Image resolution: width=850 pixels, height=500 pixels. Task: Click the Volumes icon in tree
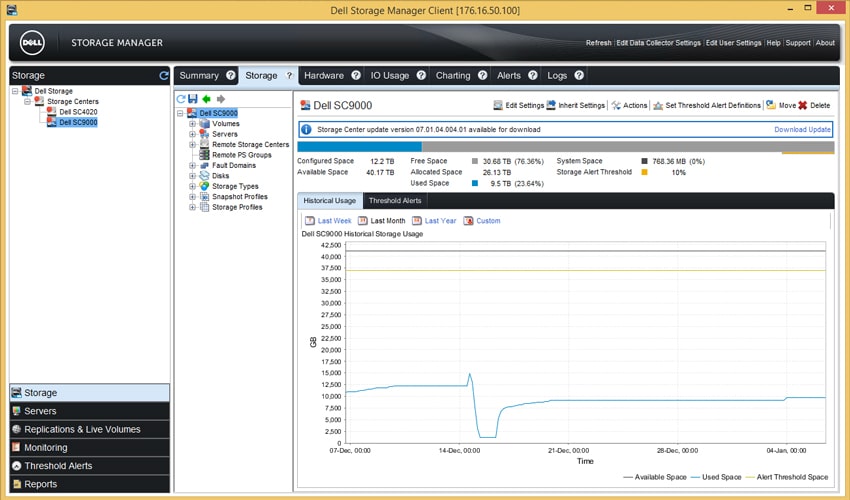pos(204,124)
